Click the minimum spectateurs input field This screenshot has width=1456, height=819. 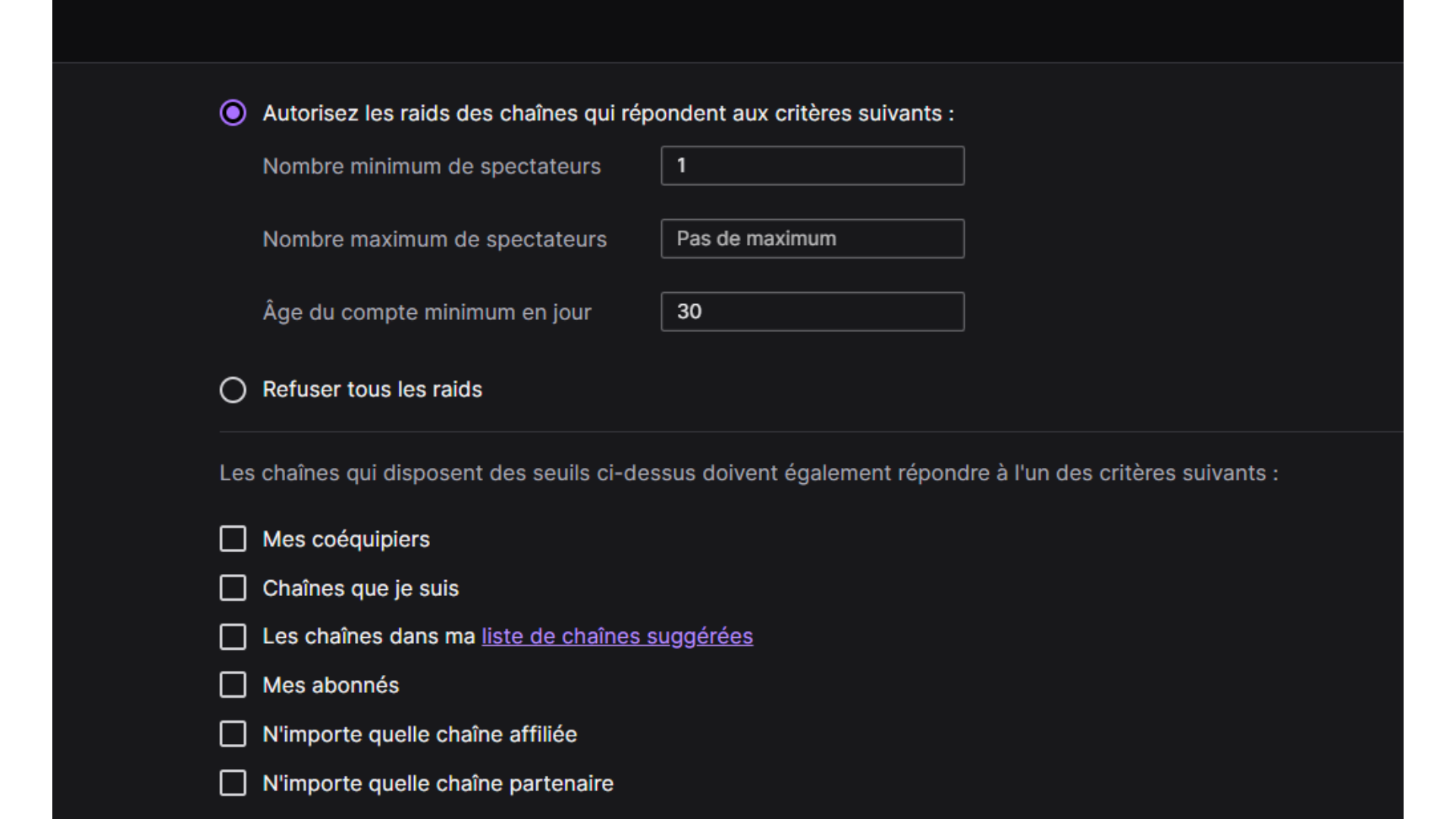pyautogui.click(x=812, y=165)
